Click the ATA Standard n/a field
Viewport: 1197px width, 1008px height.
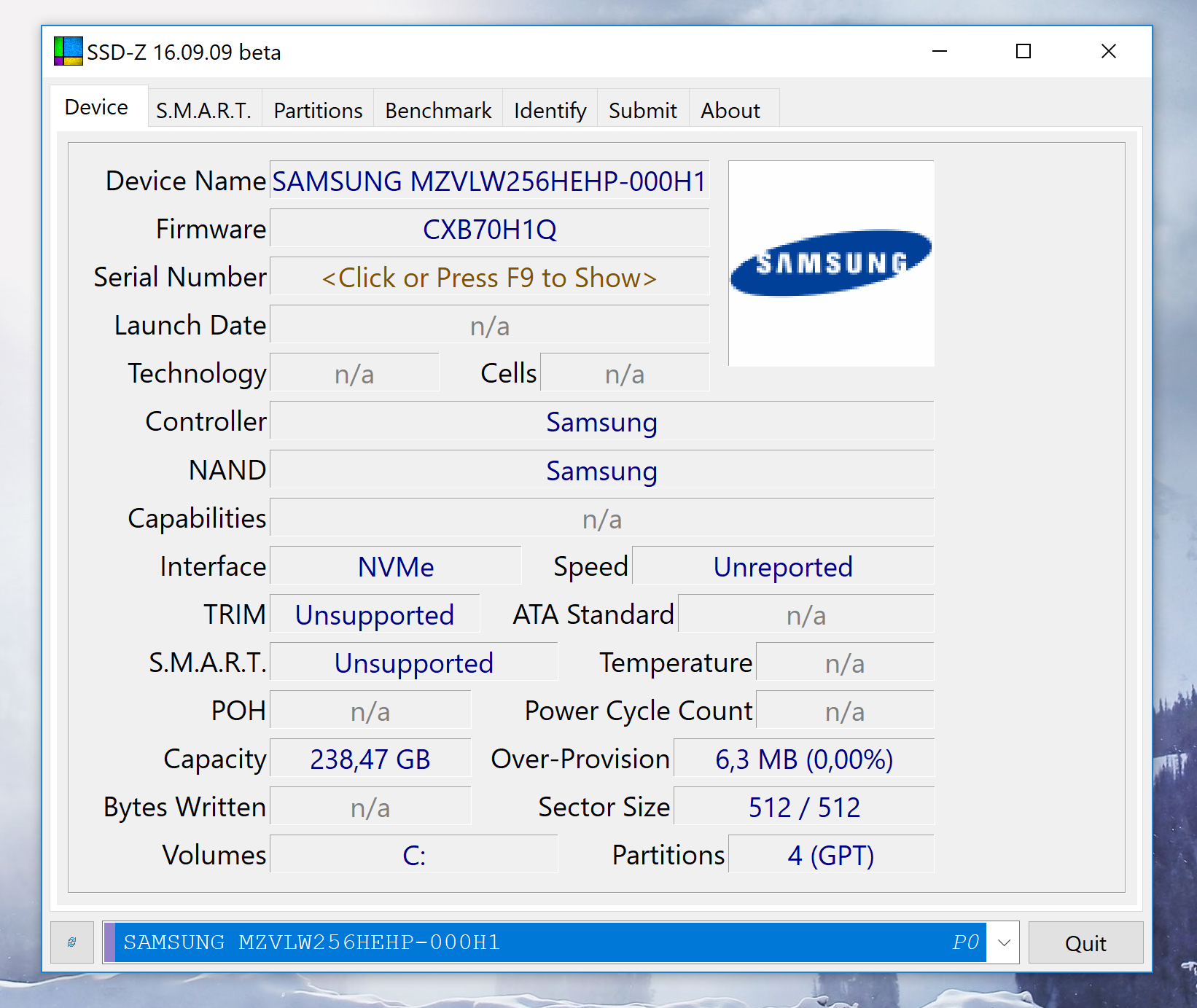(x=806, y=614)
